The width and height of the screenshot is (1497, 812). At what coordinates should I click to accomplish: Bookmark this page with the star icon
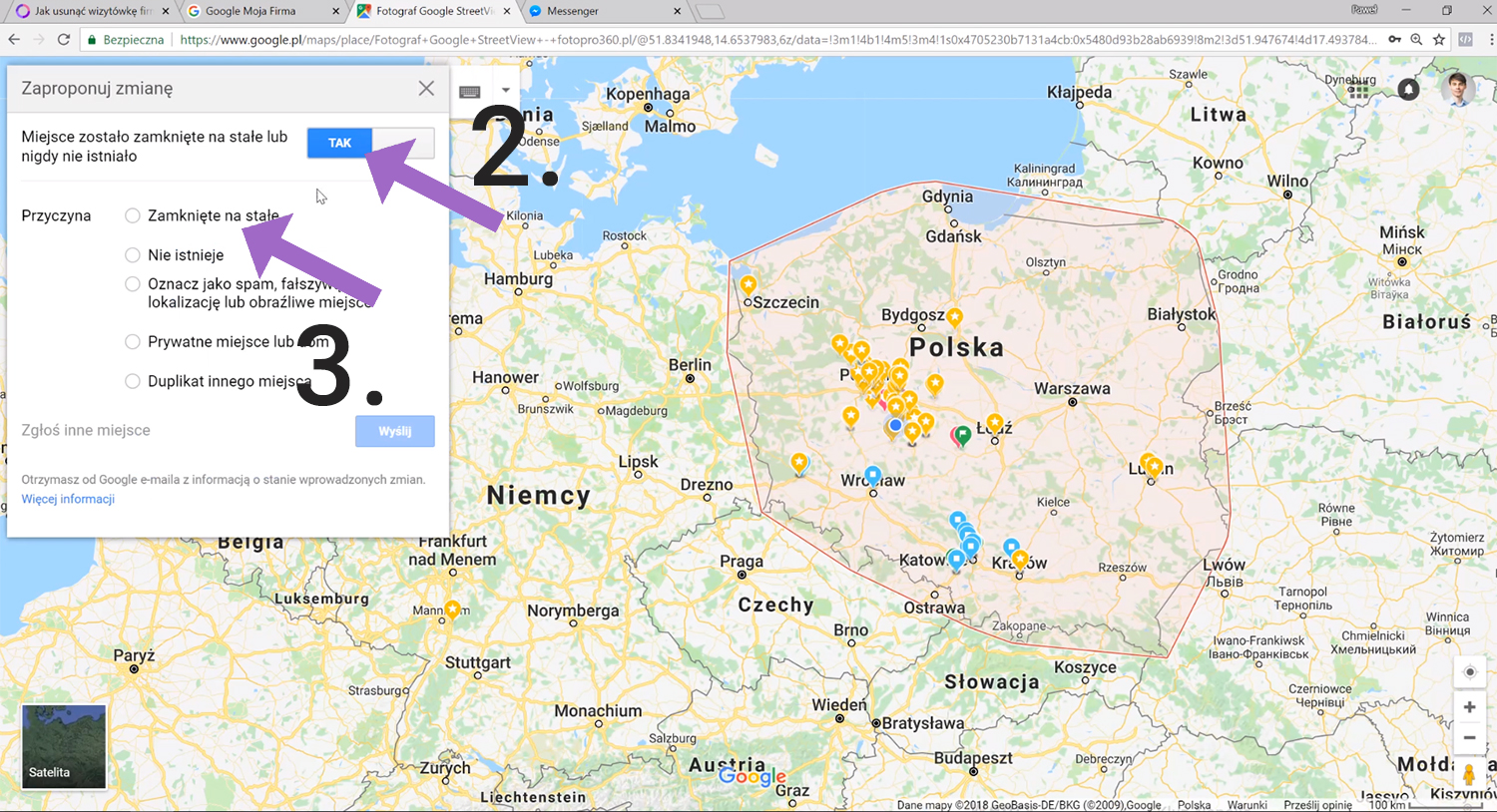click(1439, 40)
